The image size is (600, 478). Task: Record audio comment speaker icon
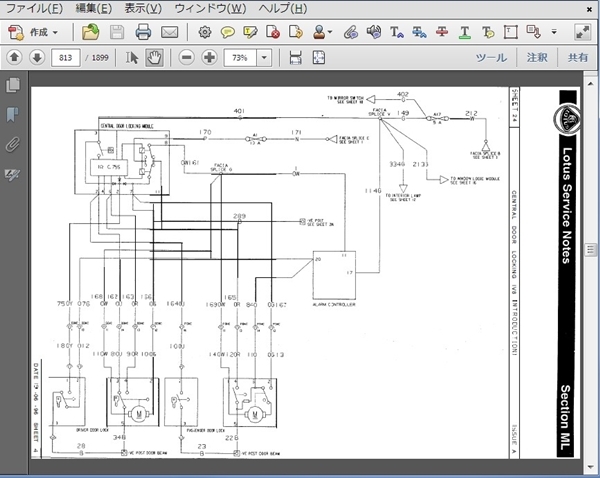[374, 32]
